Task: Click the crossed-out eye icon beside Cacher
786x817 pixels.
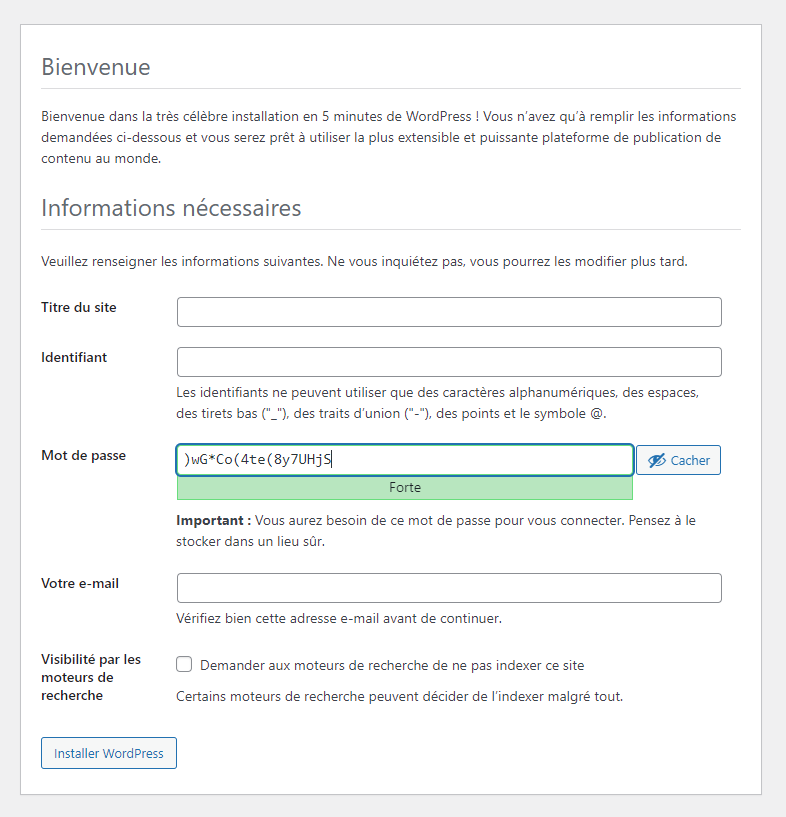Action: [657, 460]
